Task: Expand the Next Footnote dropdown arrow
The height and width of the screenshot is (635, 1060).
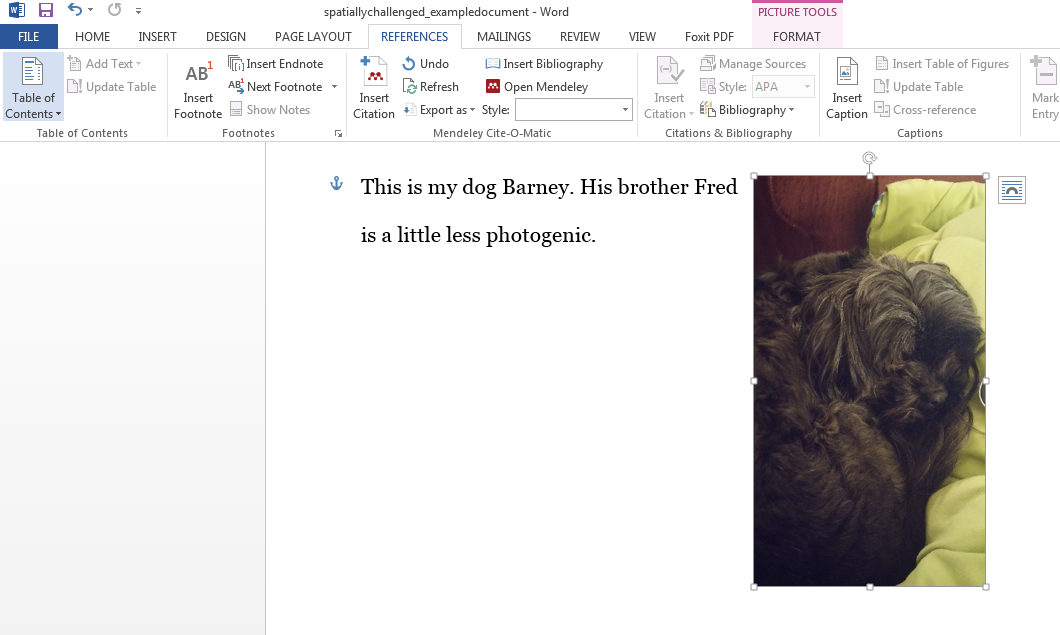Action: [334, 86]
